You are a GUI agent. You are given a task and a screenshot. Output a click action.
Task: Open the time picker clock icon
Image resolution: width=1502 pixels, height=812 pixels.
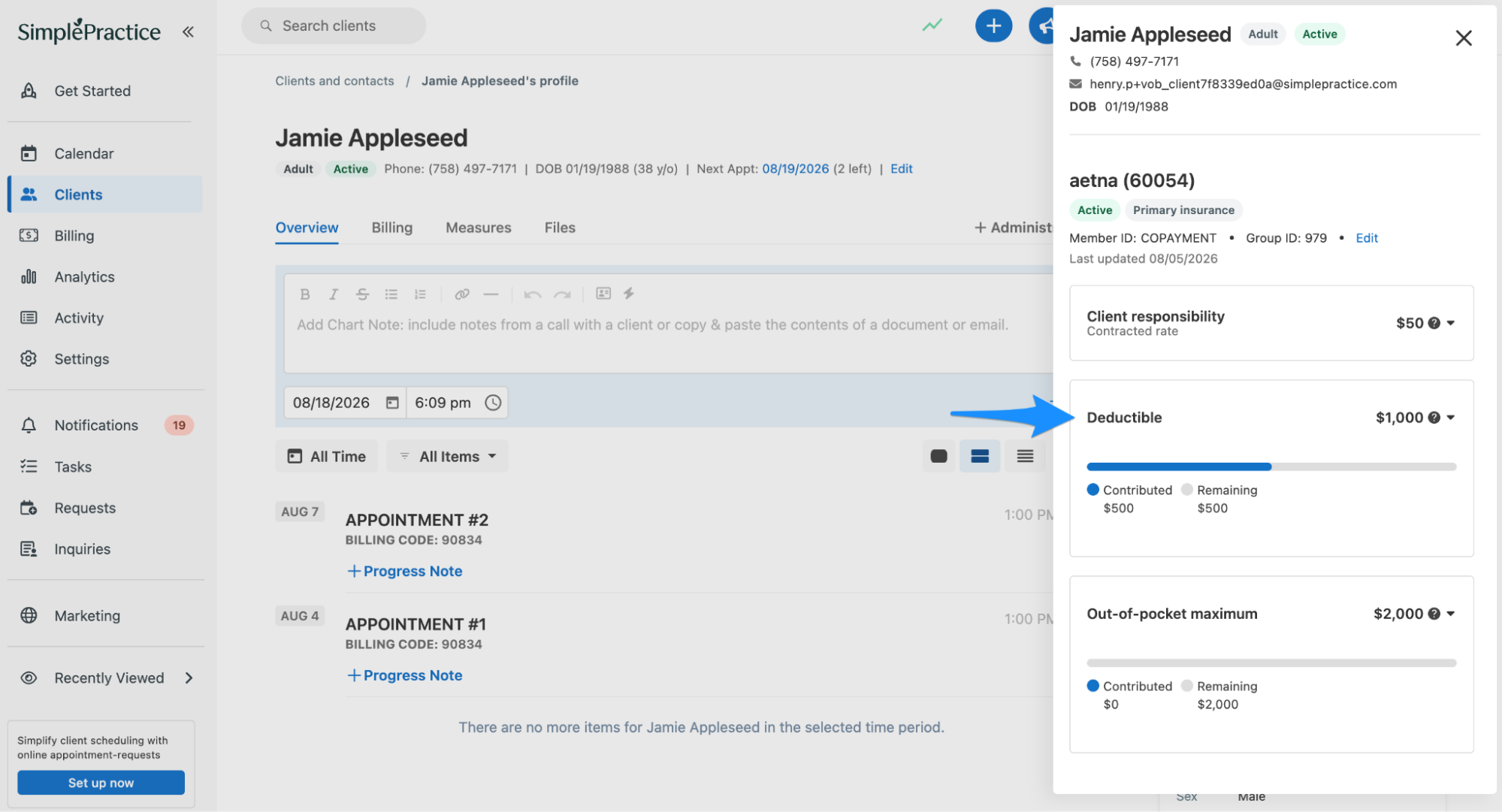click(493, 403)
